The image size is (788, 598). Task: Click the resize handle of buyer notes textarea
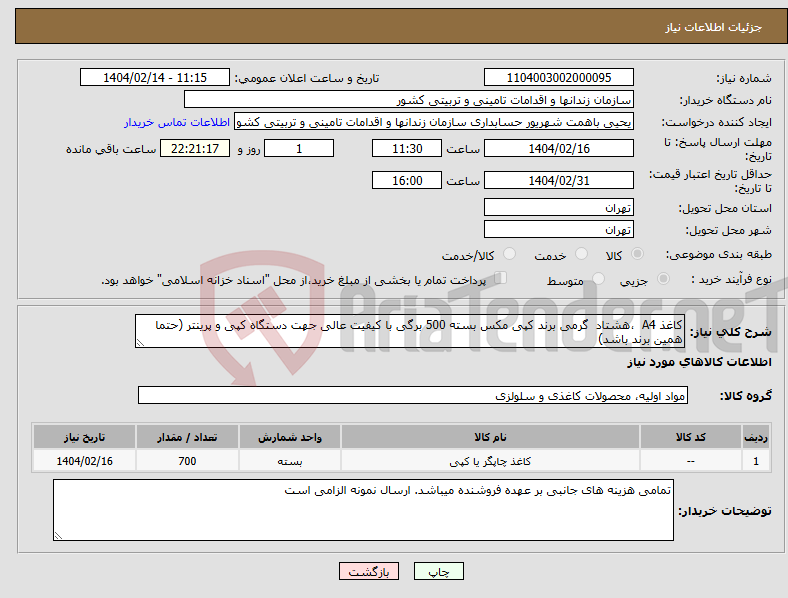coord(58,536)
